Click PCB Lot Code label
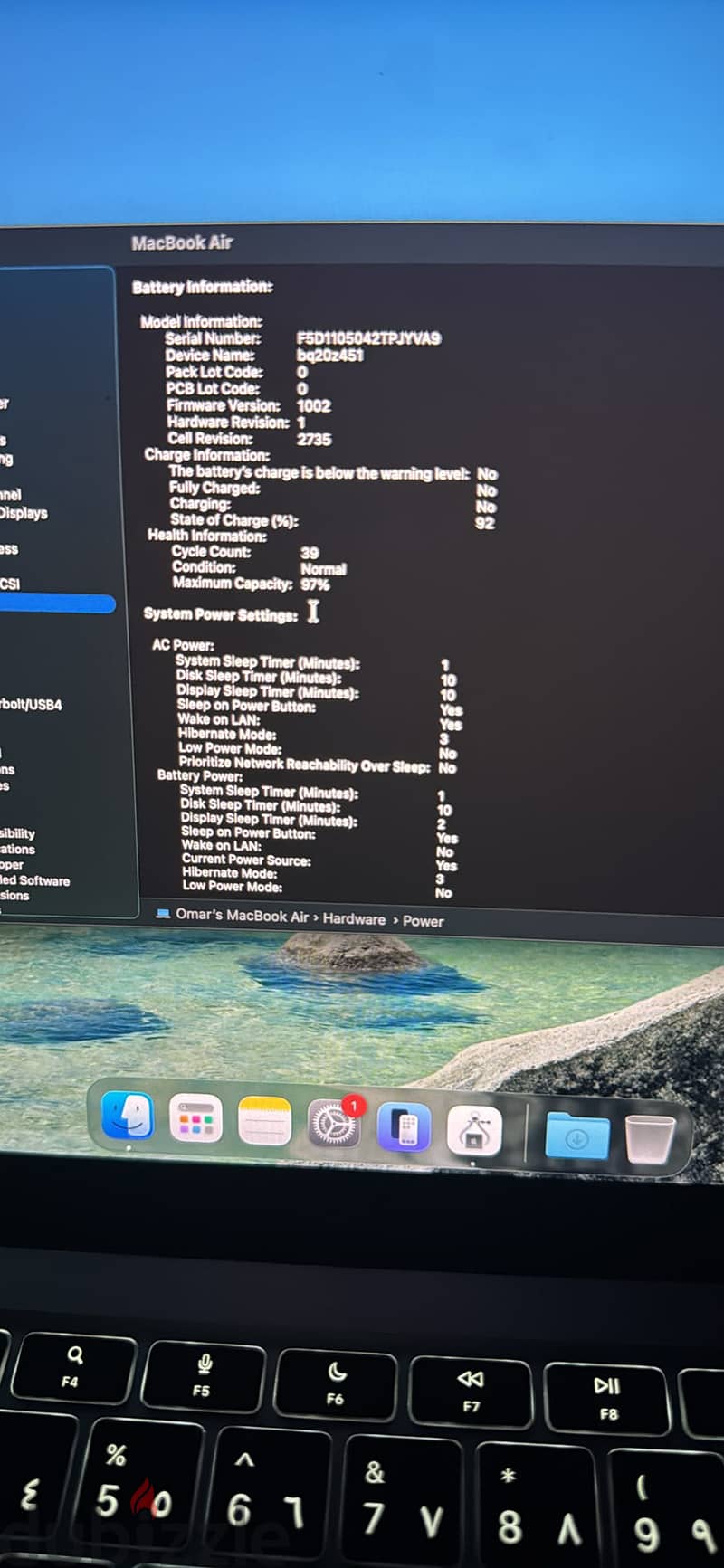Viewport: 724px width, 1568px height. pyautogui.click(x=212, y=389)
